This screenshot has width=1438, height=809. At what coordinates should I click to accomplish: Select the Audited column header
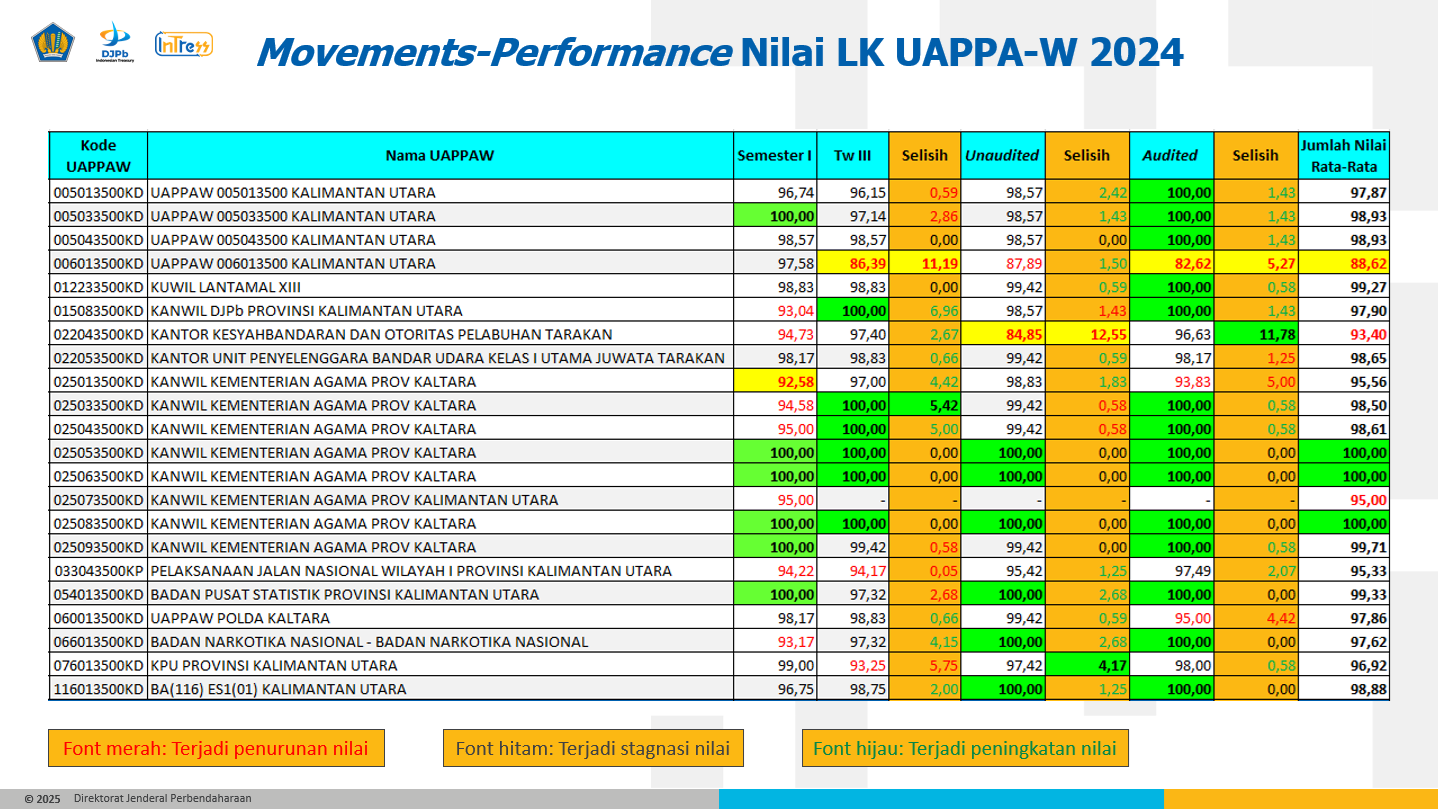[x=1170, y=155]
